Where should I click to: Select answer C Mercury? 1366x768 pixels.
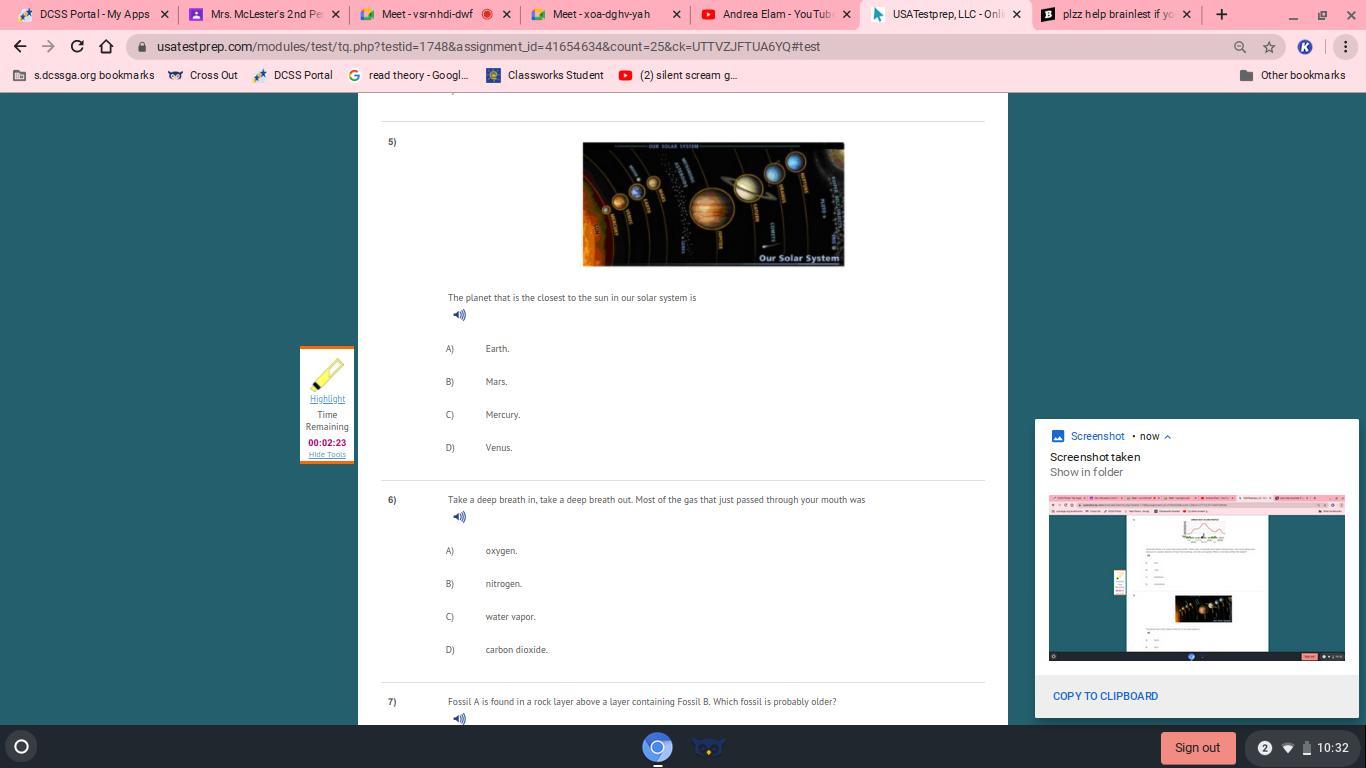502,415
